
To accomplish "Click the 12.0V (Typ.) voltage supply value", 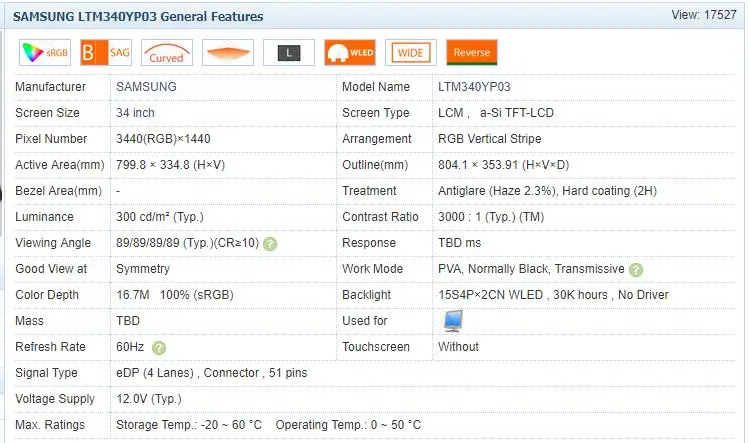I will click(x=149, y=399).
